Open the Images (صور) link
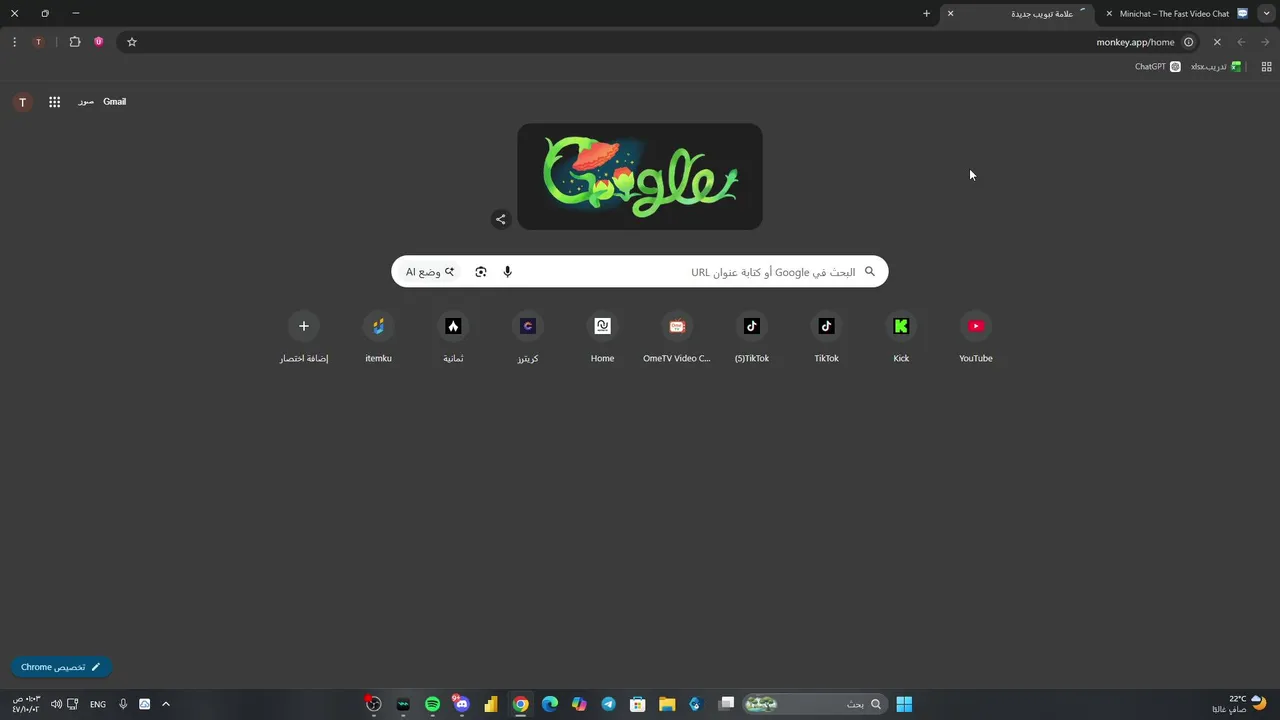 (86, 102)
